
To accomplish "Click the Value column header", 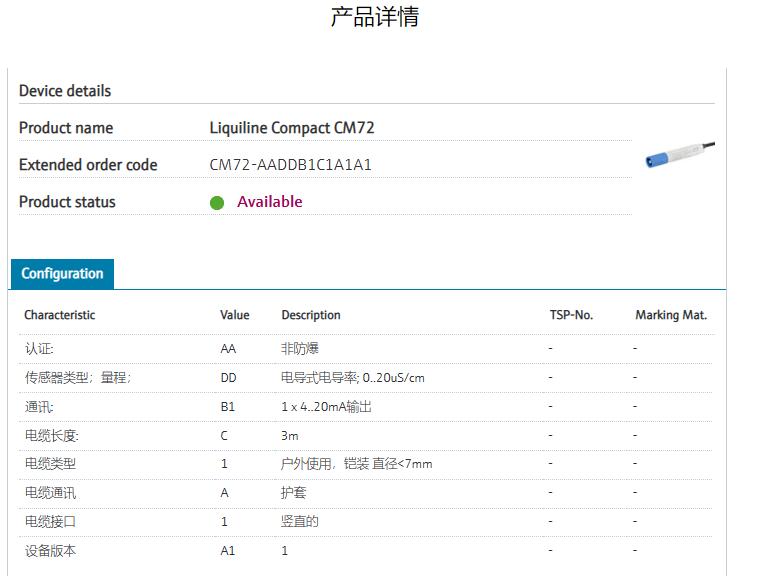I will pos(235,315).
